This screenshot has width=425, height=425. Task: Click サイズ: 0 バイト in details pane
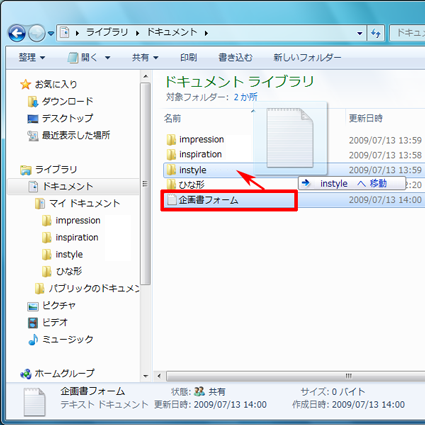tap(333, 391)
